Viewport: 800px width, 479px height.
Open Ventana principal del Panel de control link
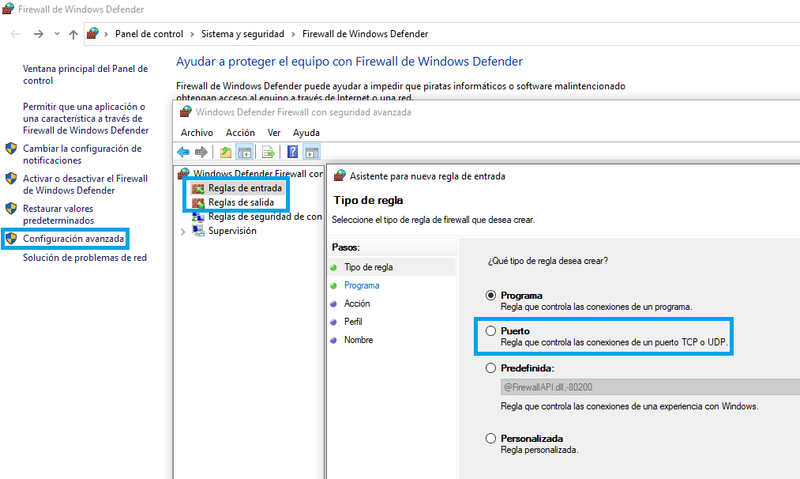pyautogui.click(x=85, y=74)
